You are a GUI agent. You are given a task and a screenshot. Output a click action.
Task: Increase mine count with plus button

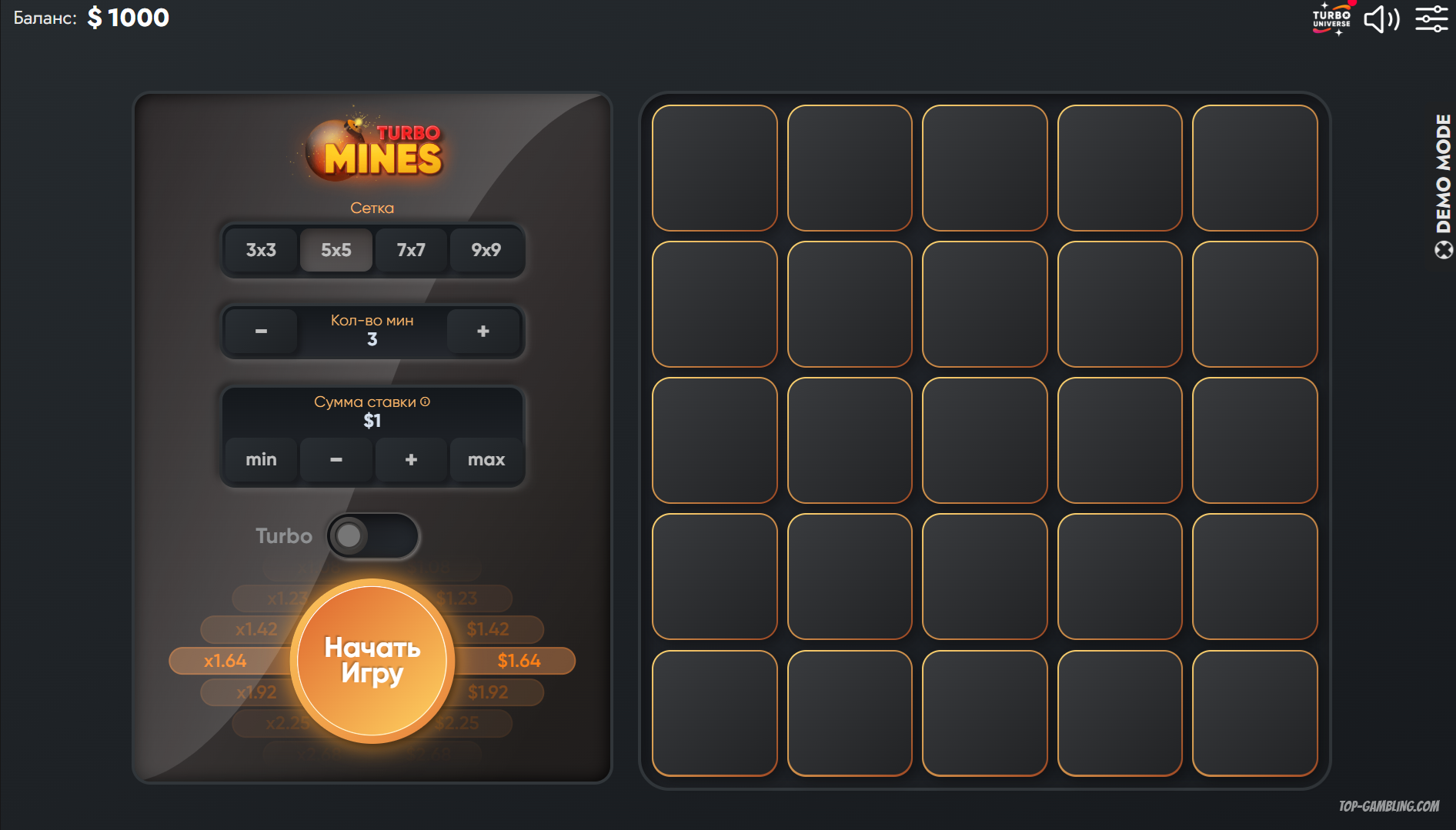tap(483, 331)
